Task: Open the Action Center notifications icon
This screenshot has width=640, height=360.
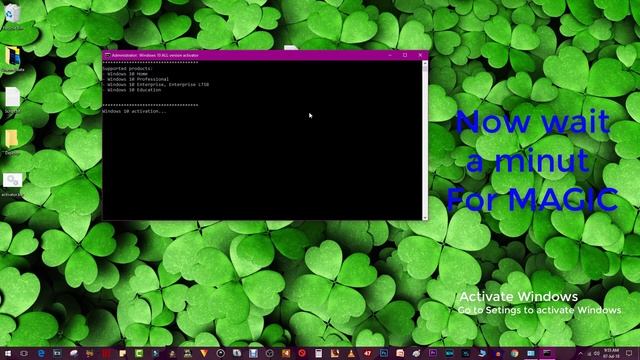Action: [x=629, y=353]
